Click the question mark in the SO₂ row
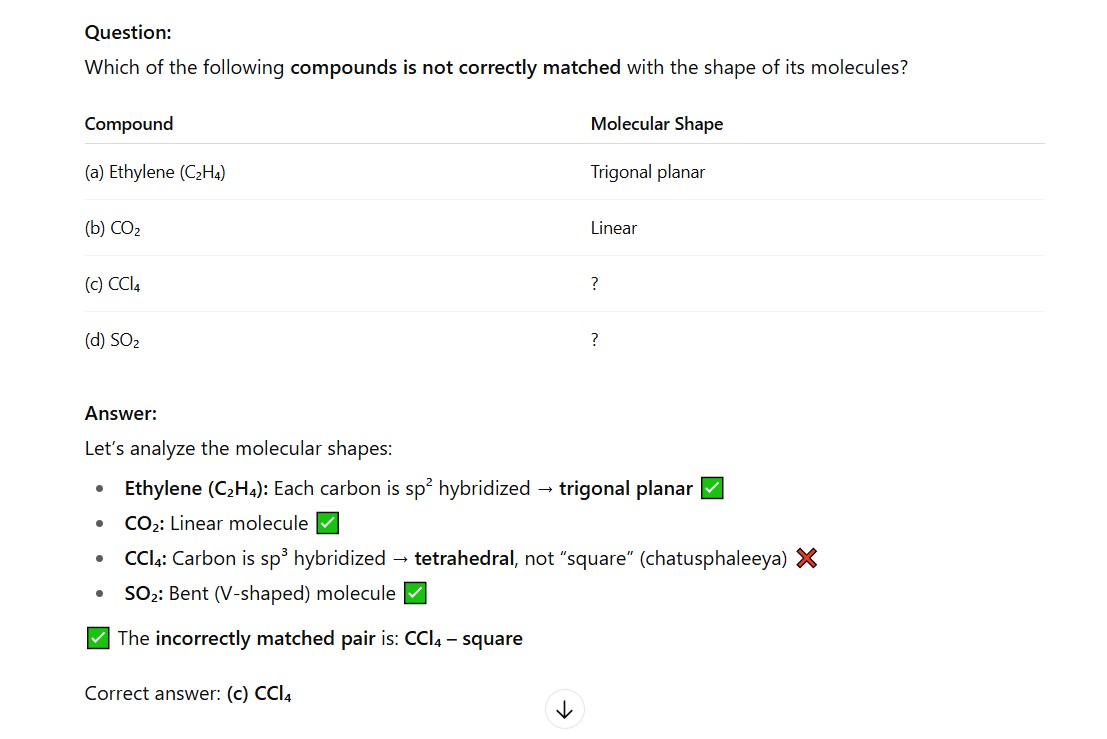Screen dimensions: 1107x739 pyautogui.click(x=595, y=340)
